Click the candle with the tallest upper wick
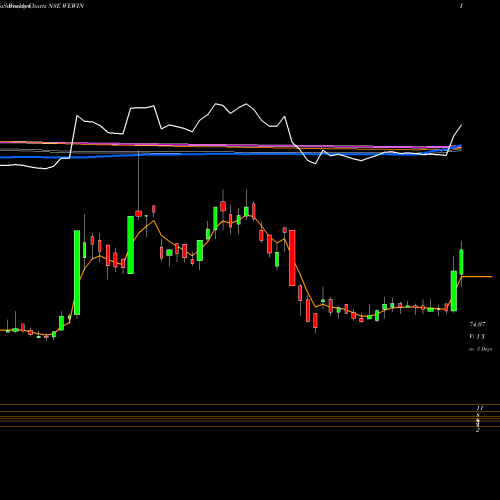 click(x=139, y=213)
